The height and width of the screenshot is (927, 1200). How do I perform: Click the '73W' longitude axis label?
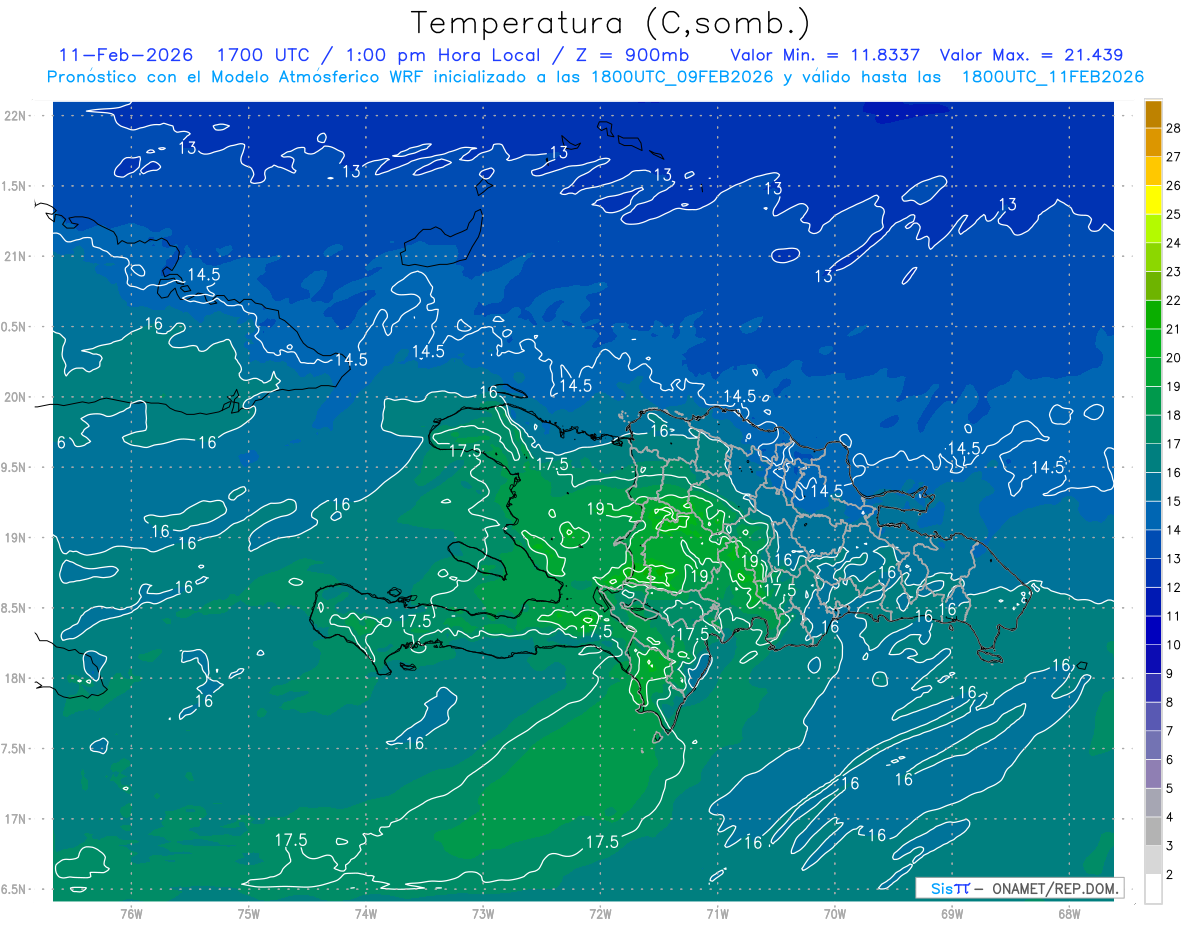click(483, 914)
